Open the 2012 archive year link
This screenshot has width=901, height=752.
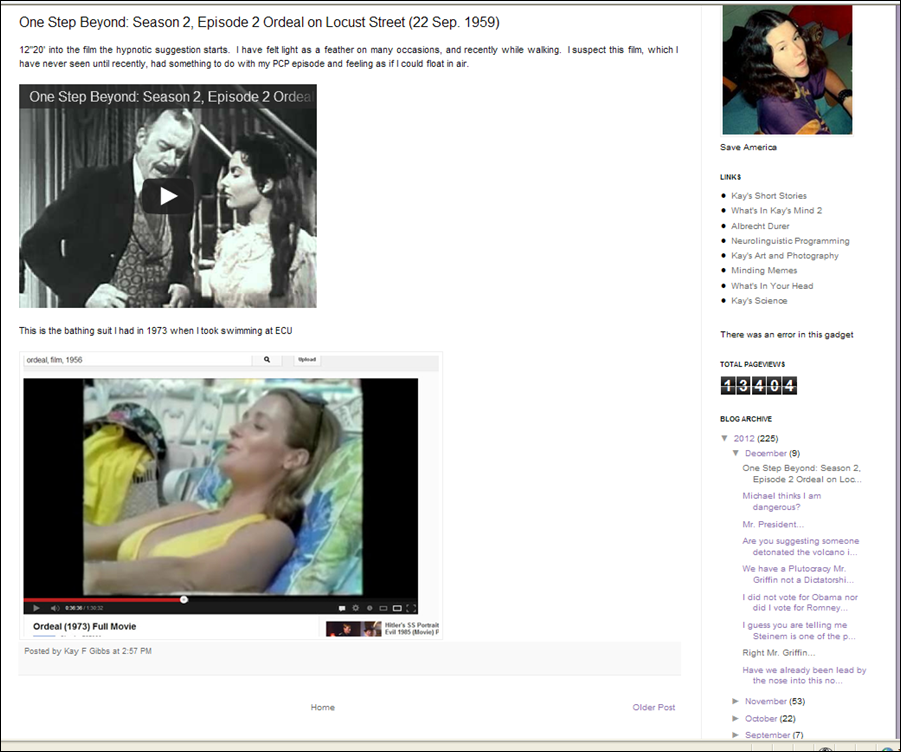744,439
